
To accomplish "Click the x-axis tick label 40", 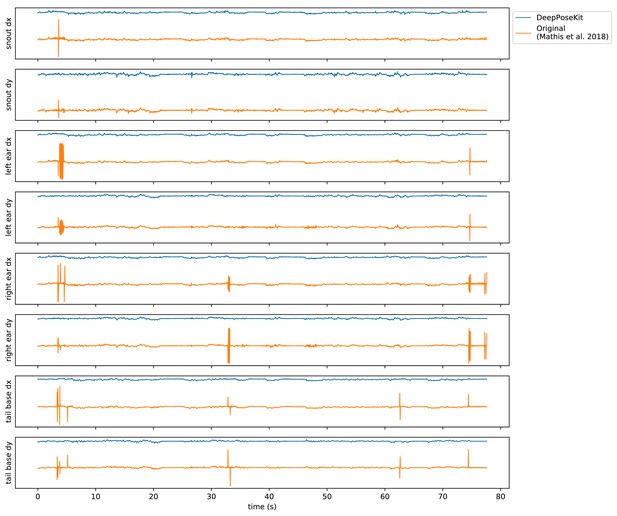I will [x=269, y=496].
